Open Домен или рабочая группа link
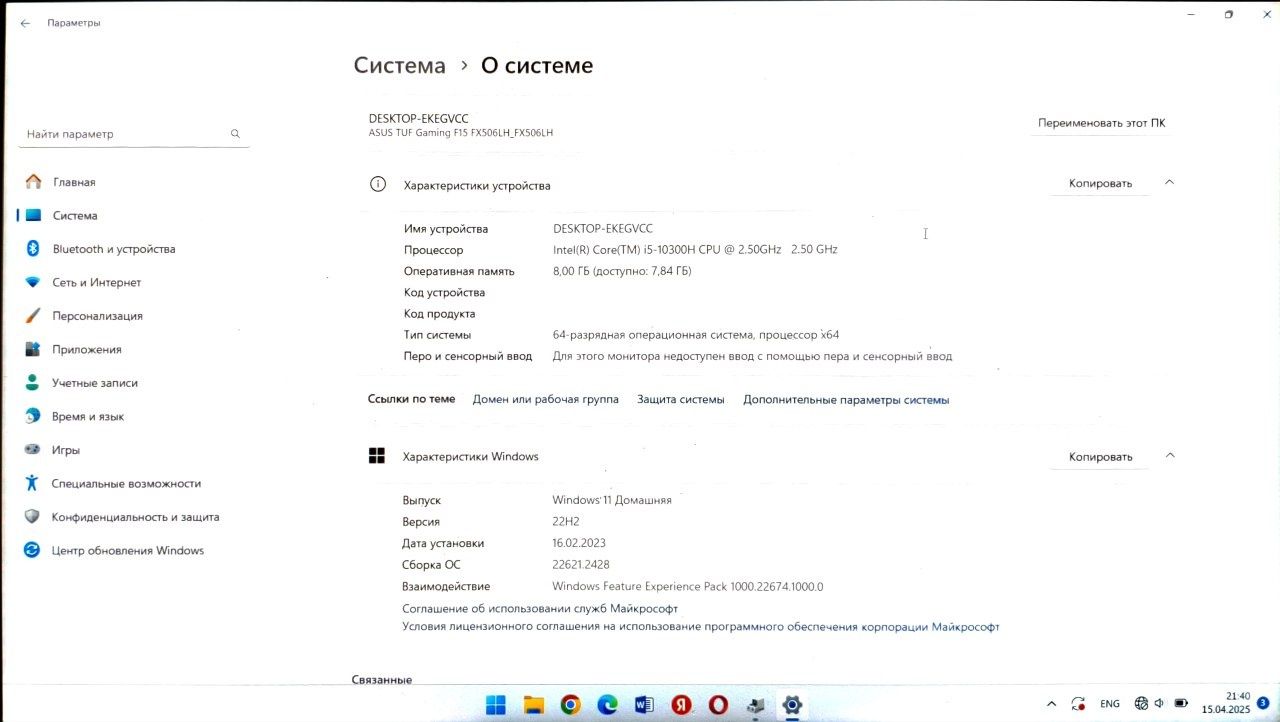This screenshot has width=1280, height=722. (545, 399)
